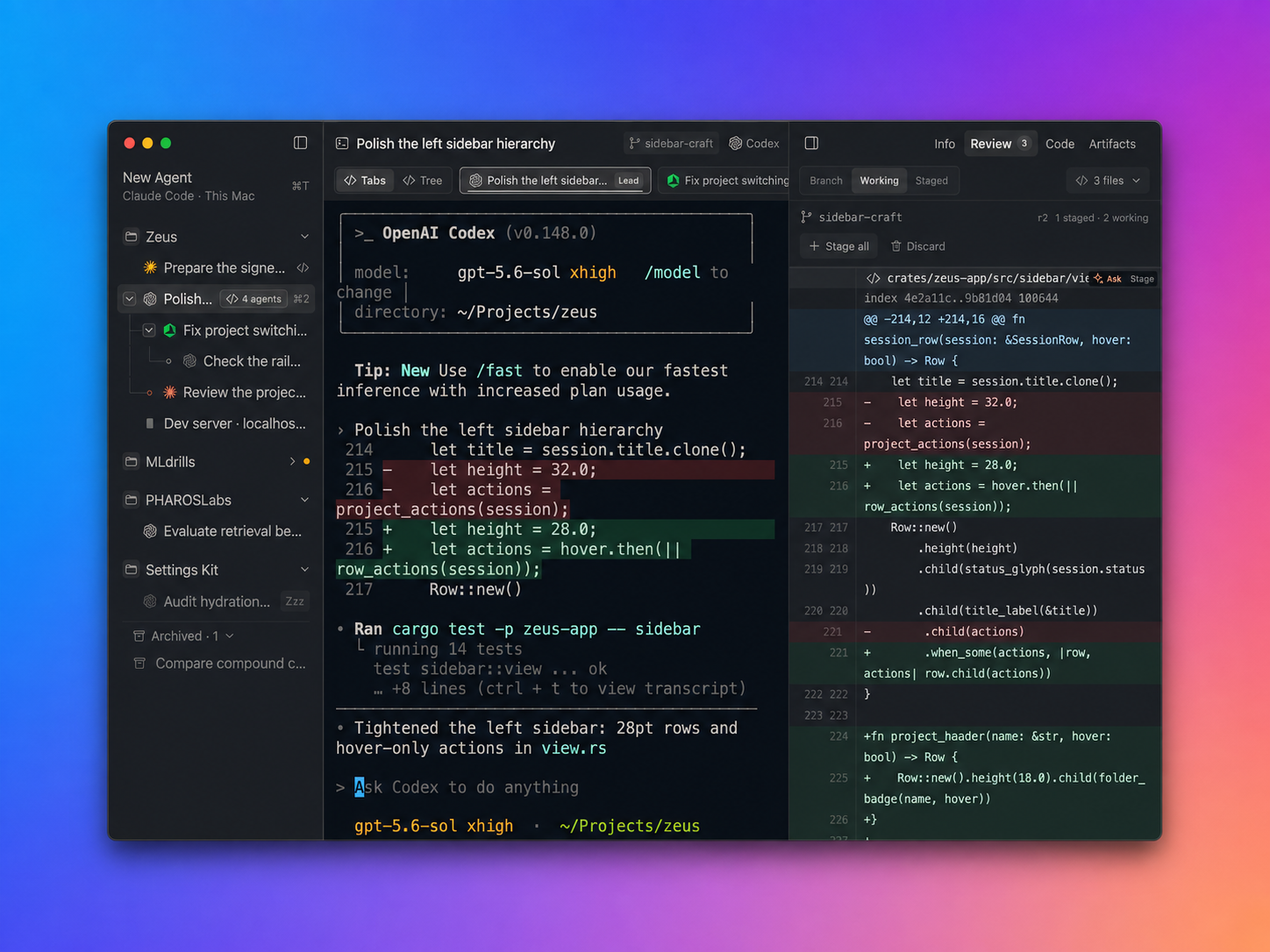Click the Dev server terminal block icon
The width and height of the screenshot is (1270, 952).
click(x=150, y=423)
